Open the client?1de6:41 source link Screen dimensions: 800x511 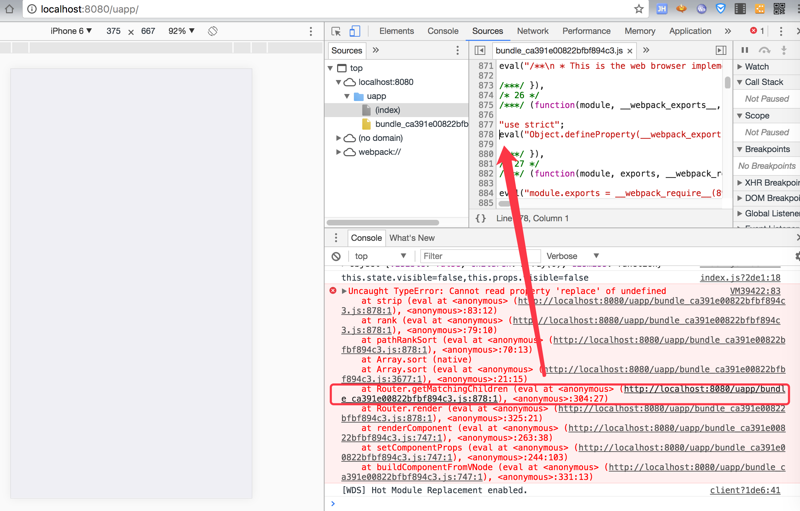tap(745, 490)
